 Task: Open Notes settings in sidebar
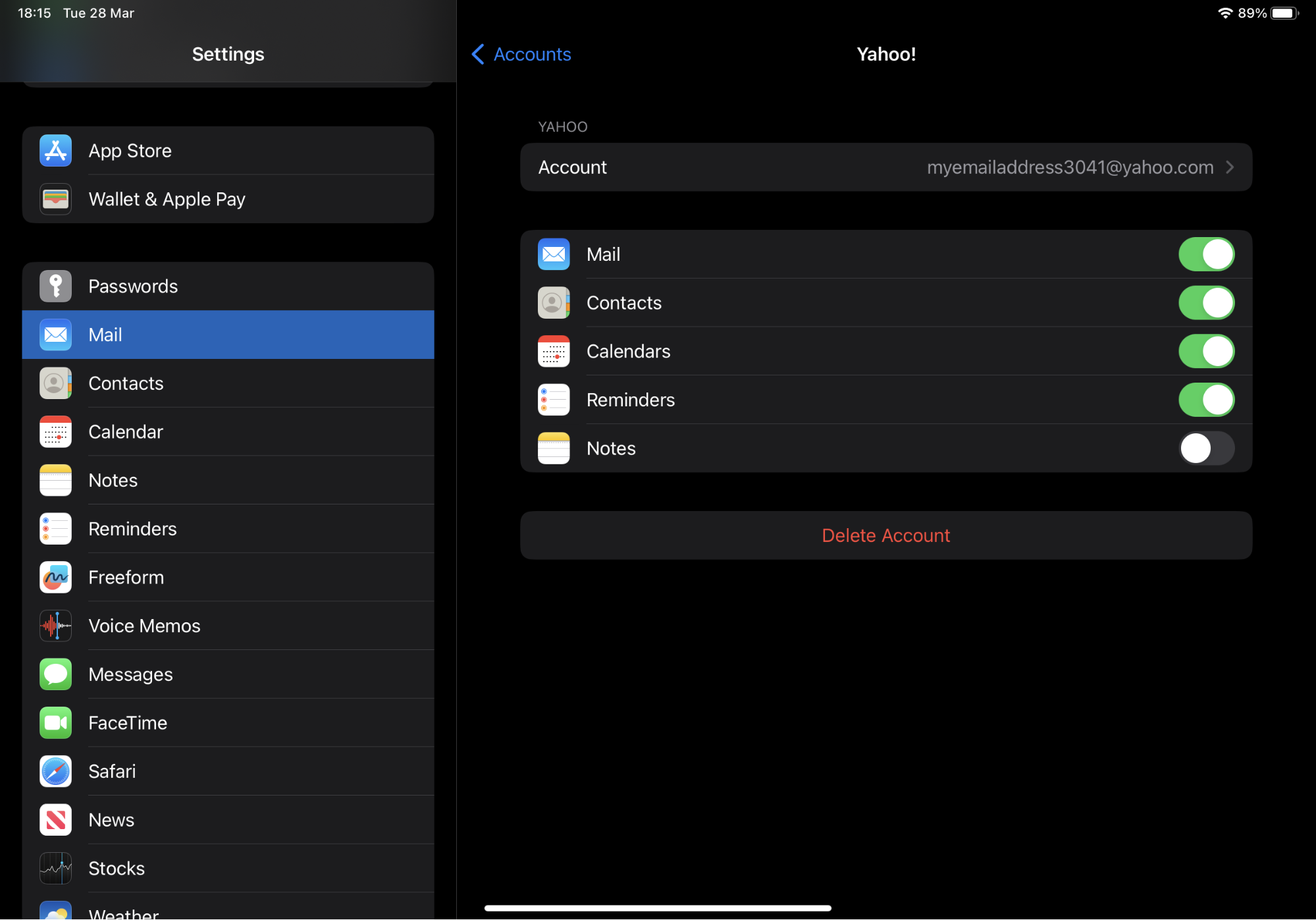tap(228, 480)
